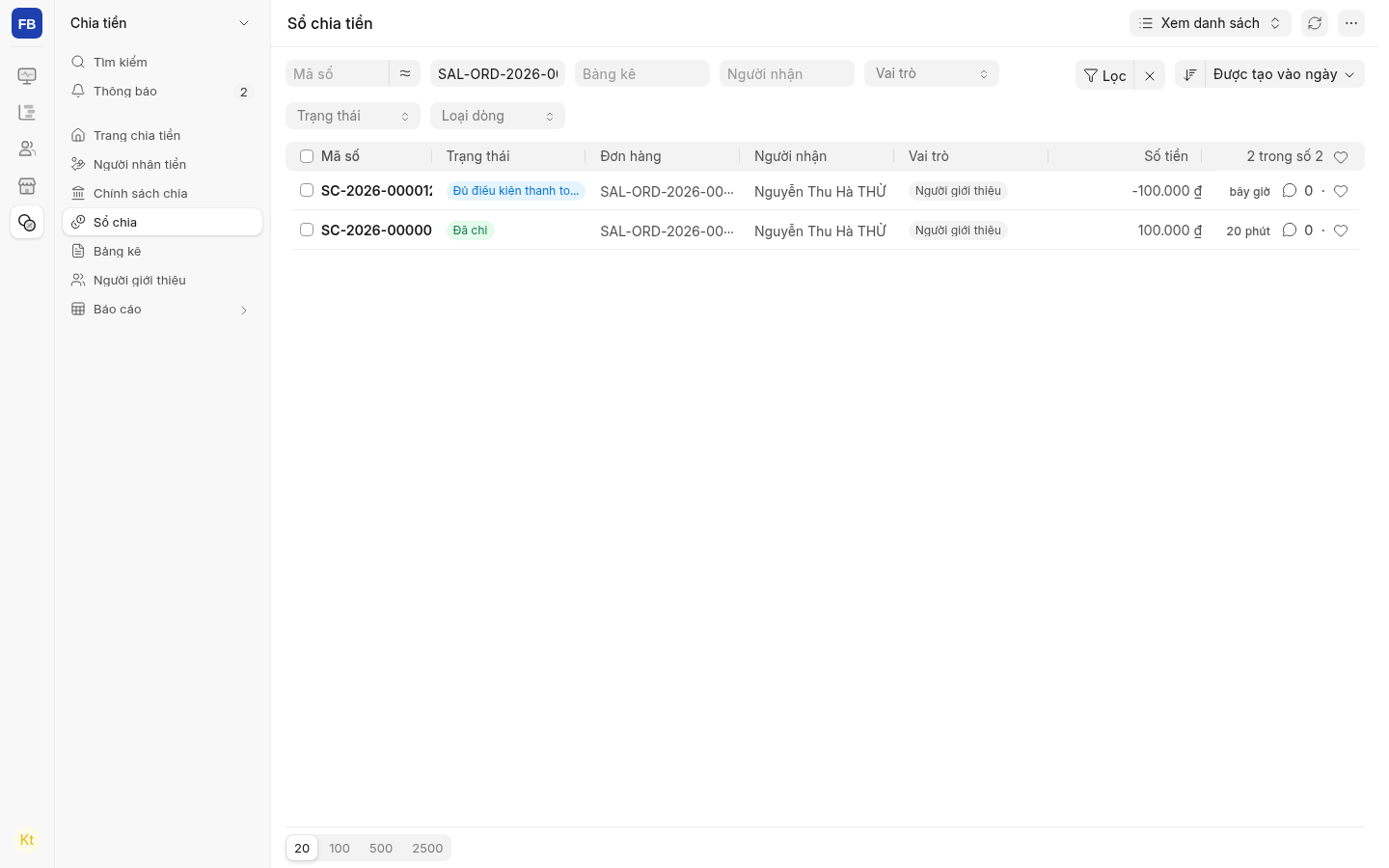Open the Loại dòng filter dropdown
The image size is (1389, 868).
[498, 116]
